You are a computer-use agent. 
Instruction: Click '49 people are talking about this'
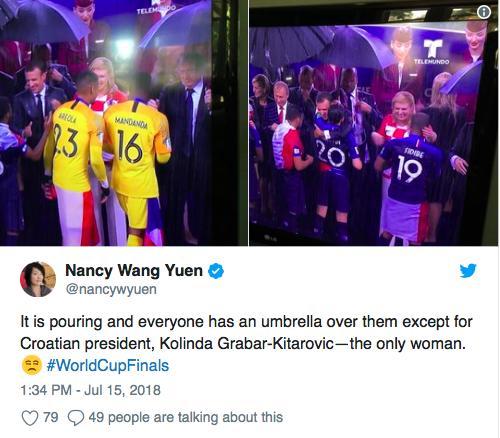pos(186,417)
